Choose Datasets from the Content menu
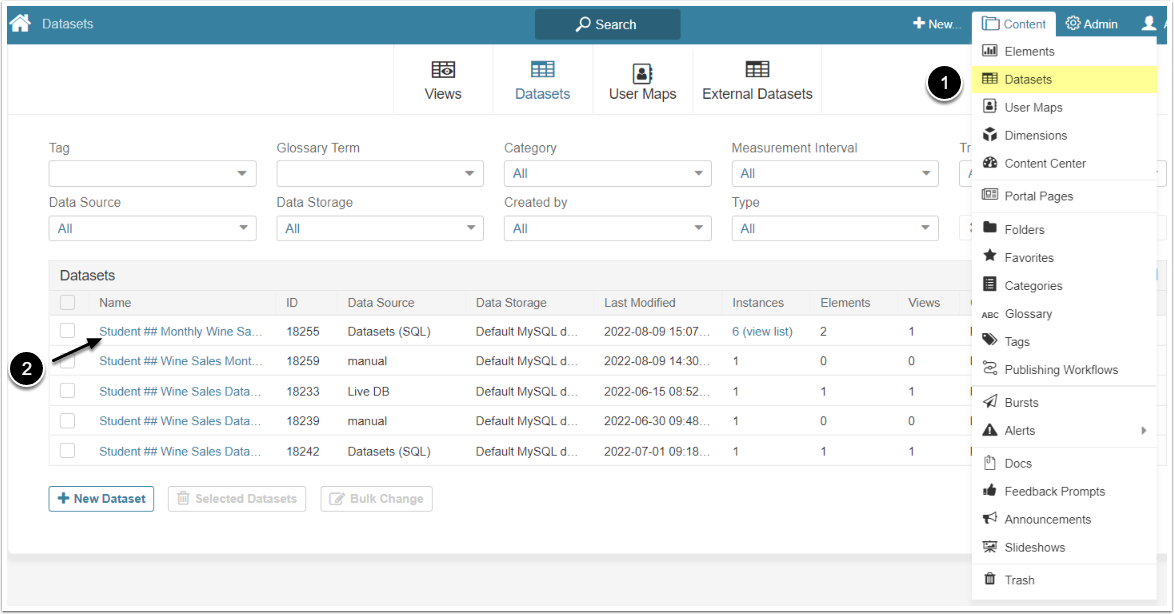Viewport: 1174px width, 614px height. point(1028,79)
